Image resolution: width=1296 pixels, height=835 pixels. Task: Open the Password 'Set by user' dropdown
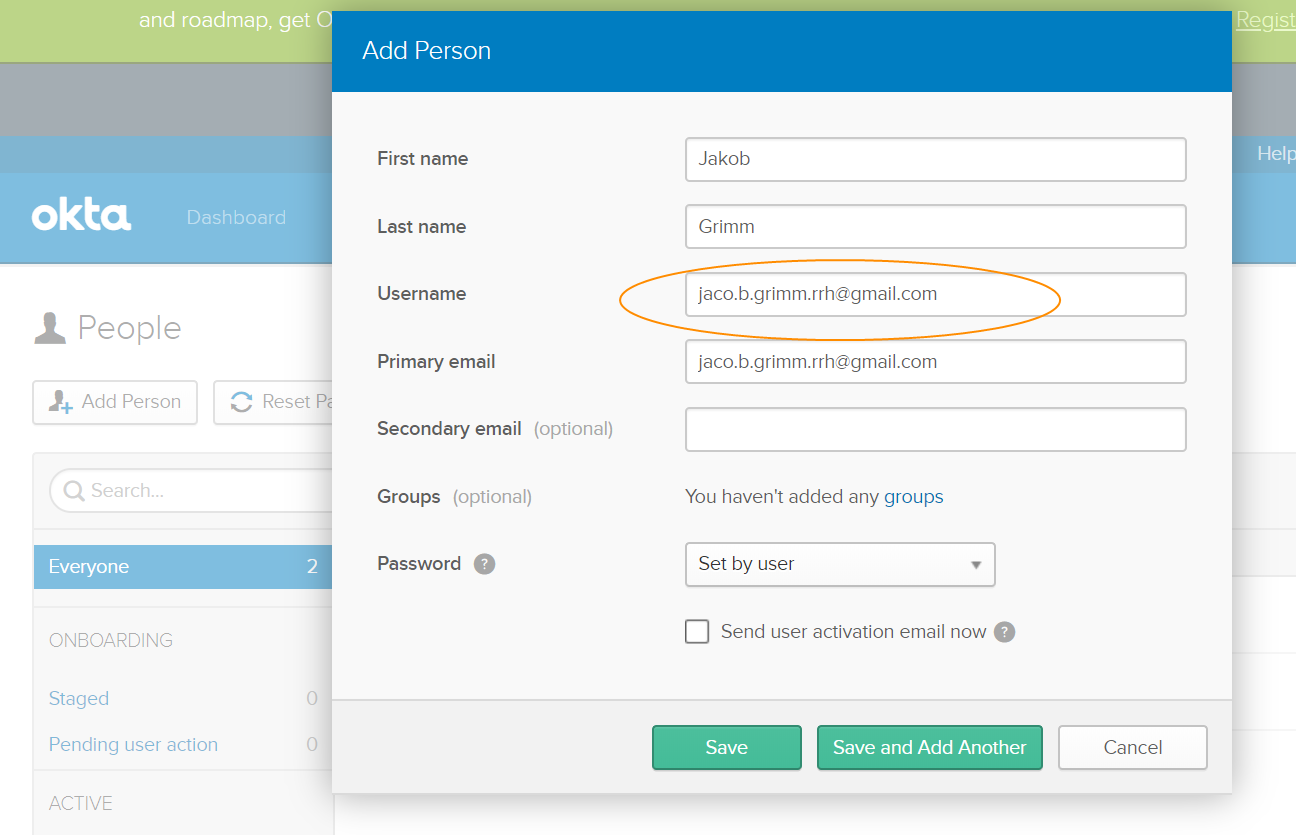(x=840, y=564)
